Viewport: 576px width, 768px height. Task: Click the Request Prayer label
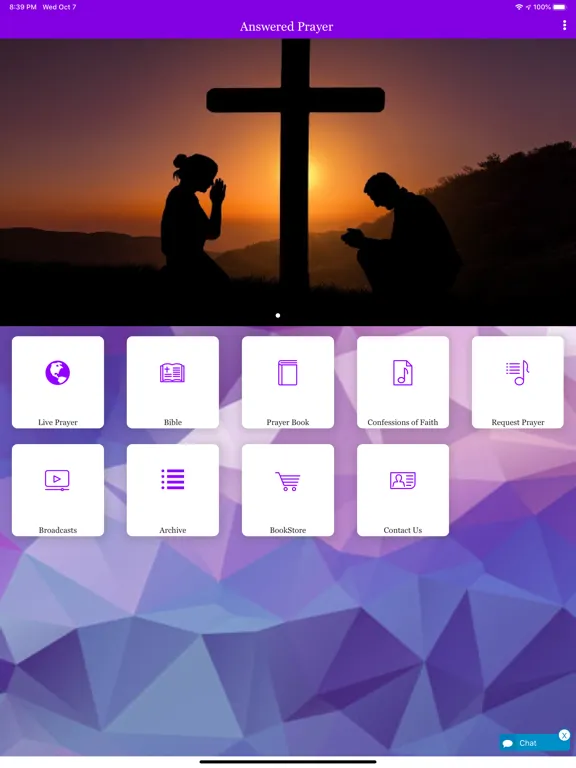pyautogui.click(x=518, y=422)
